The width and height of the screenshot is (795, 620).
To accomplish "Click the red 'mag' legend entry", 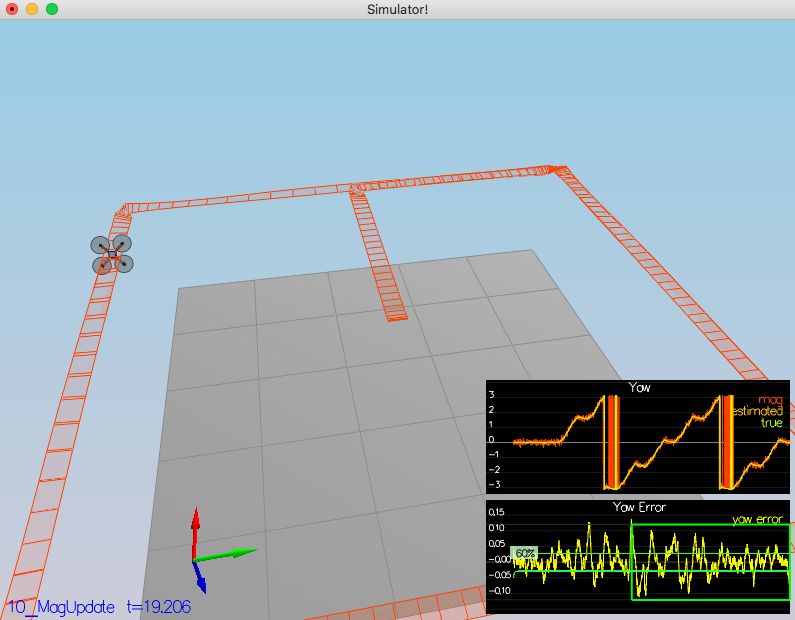I will 770,400.
